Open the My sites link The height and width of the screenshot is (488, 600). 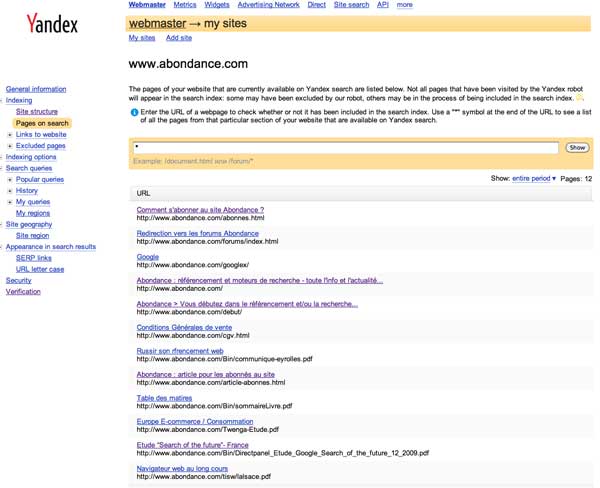point(142,38)
